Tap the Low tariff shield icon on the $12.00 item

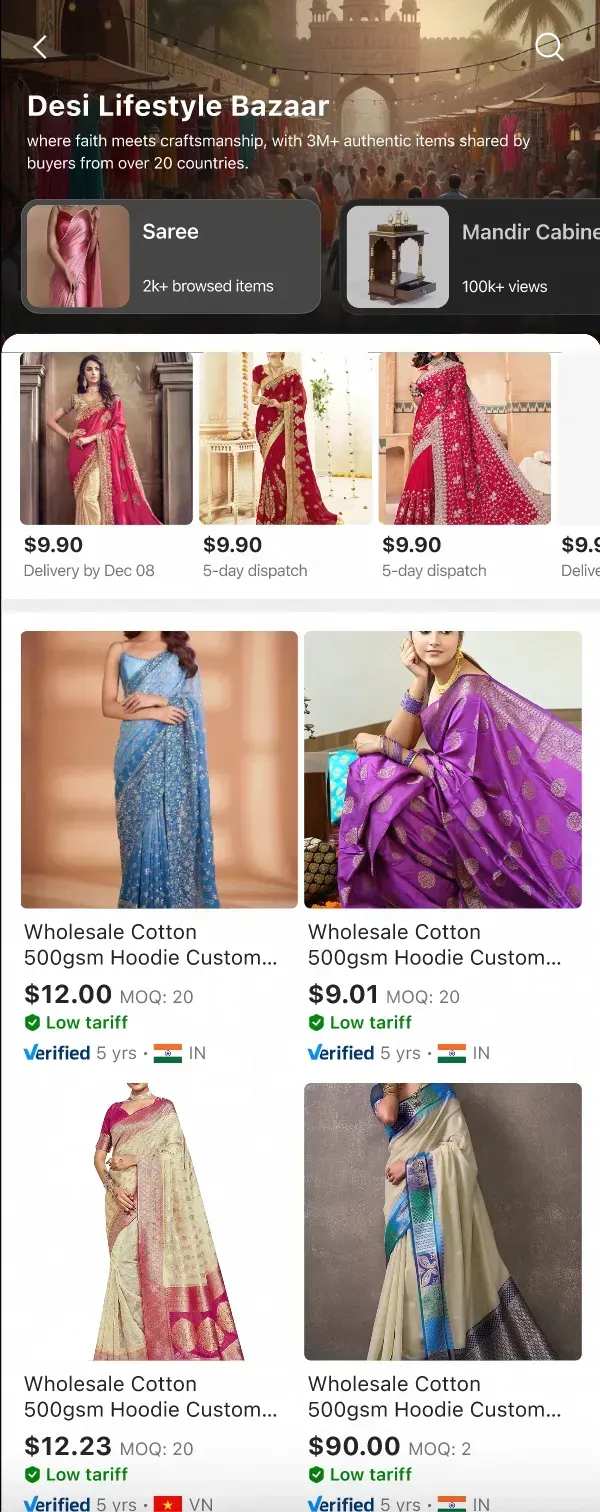click(33, 1022)
